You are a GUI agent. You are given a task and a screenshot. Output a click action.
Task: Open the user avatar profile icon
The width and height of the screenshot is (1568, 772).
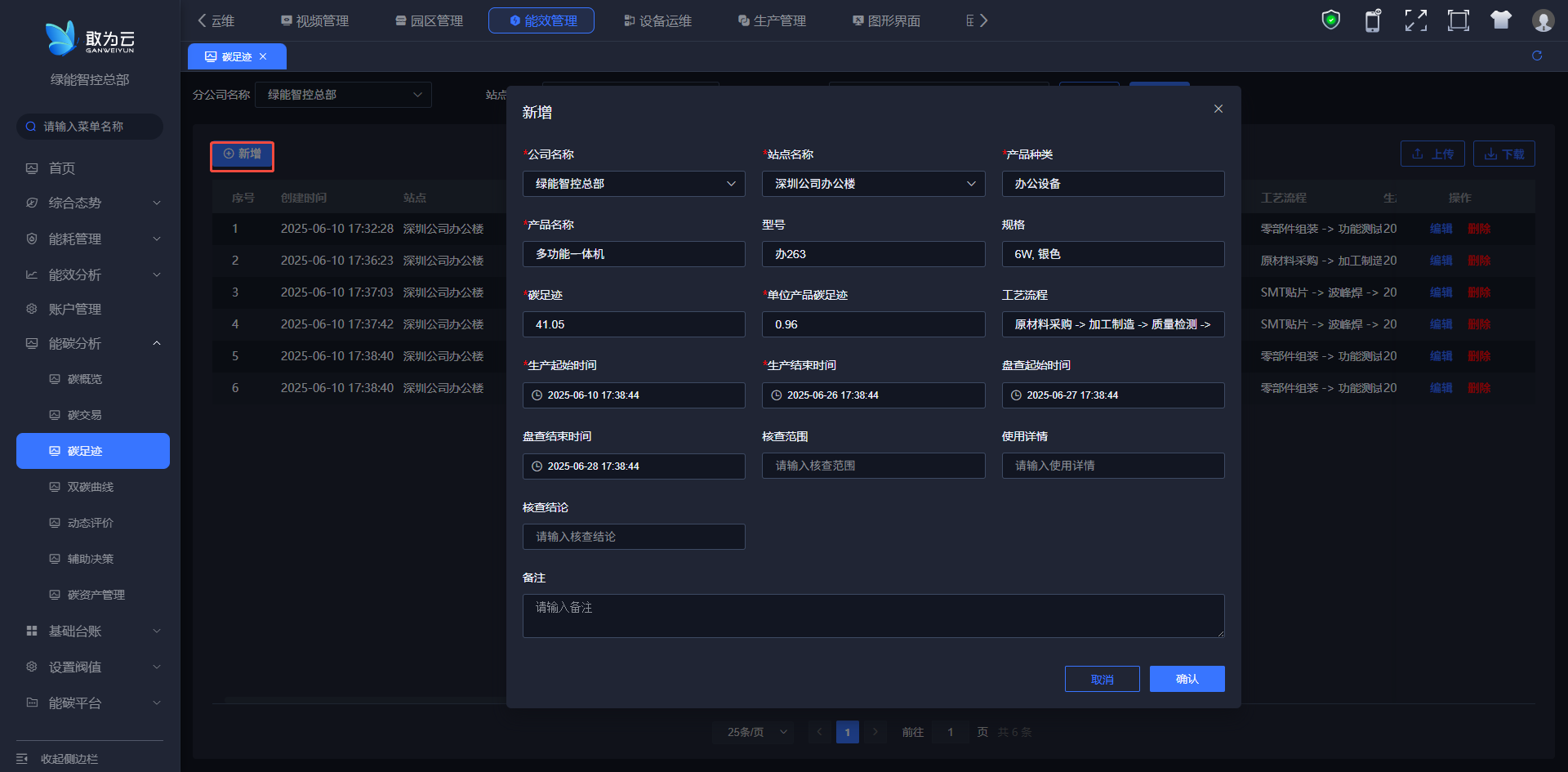click(x=1543, y=20)
